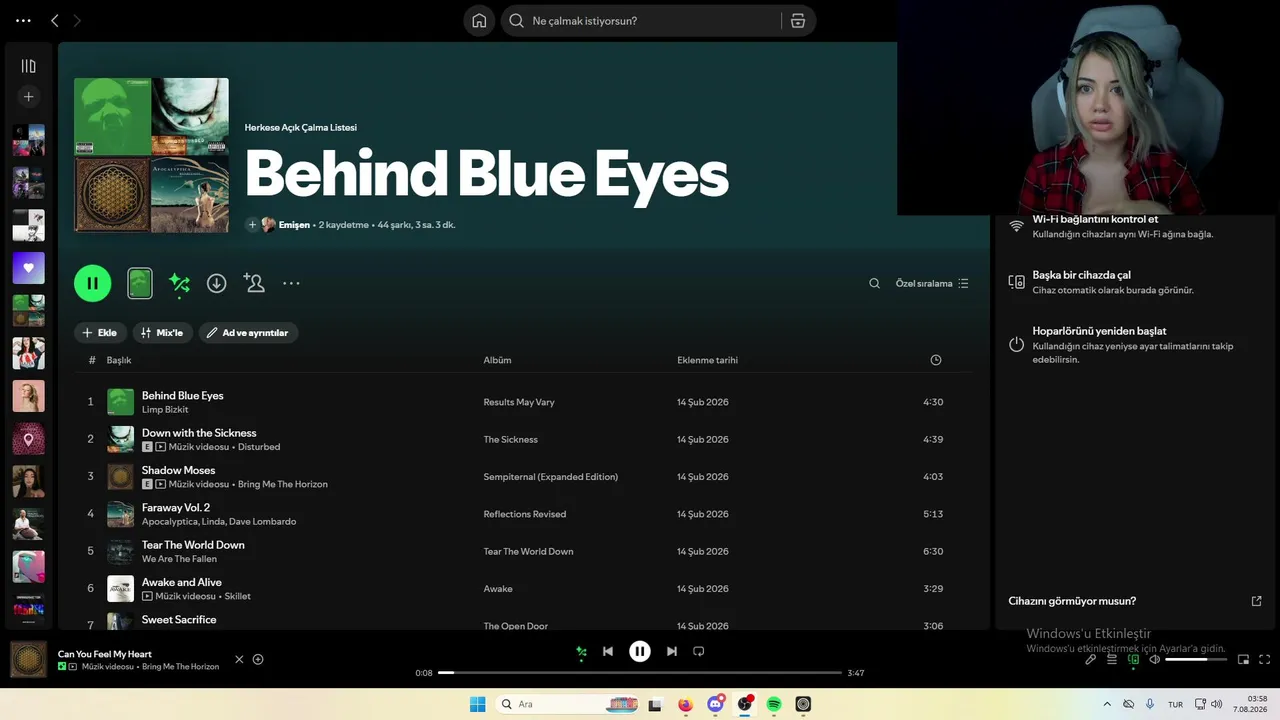This screenshot has height=720, width=1280.
Task: Pause playback in the player bar
Action: coord(640,651)
